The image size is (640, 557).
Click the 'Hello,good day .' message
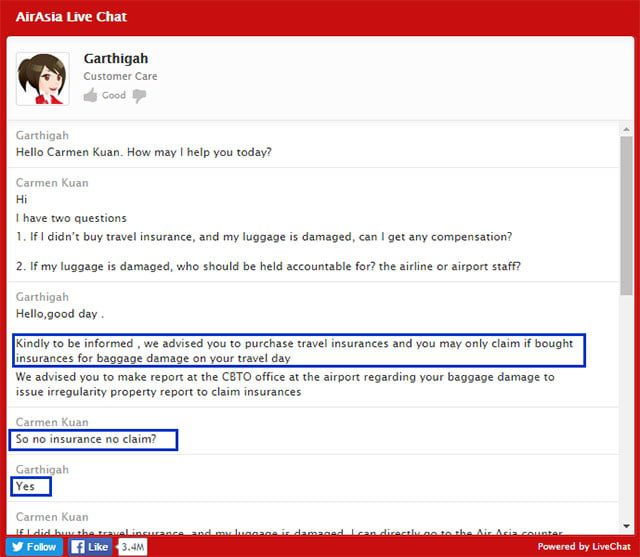(60, 314)
